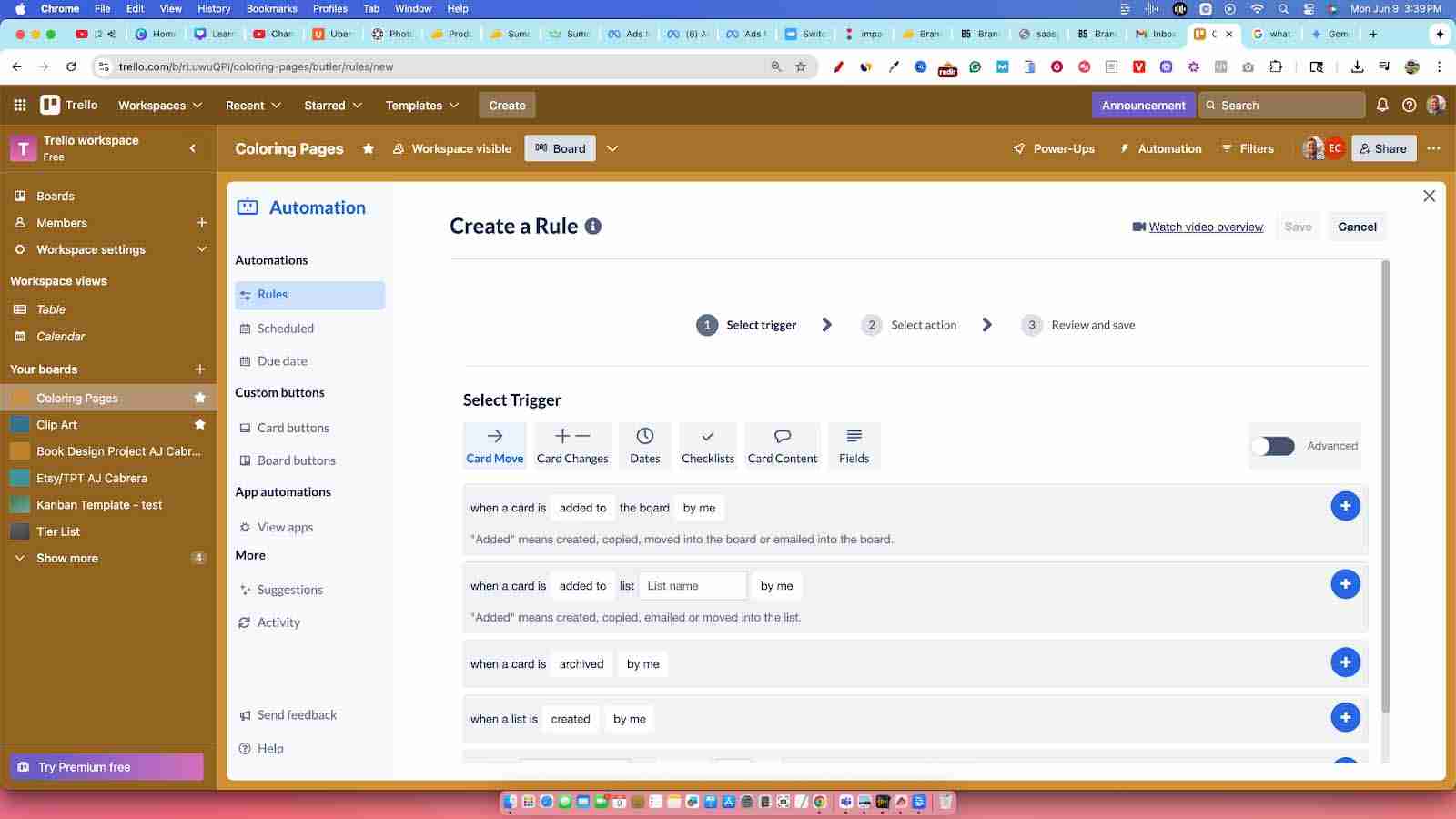The width and height of the screenshot is (1456, 819).
Task: Expand the Board view switcher chevron
Action: pyautogui.click(x=612, y=148)
